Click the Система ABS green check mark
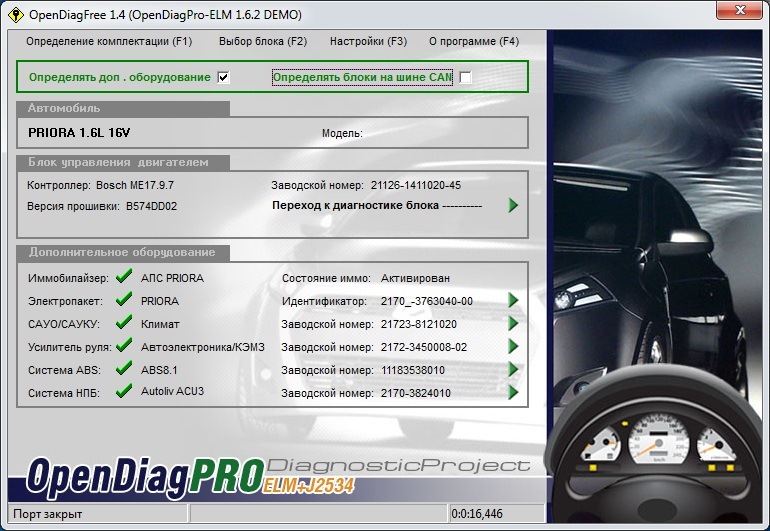770x531 pixels. (x=124, y=368)
